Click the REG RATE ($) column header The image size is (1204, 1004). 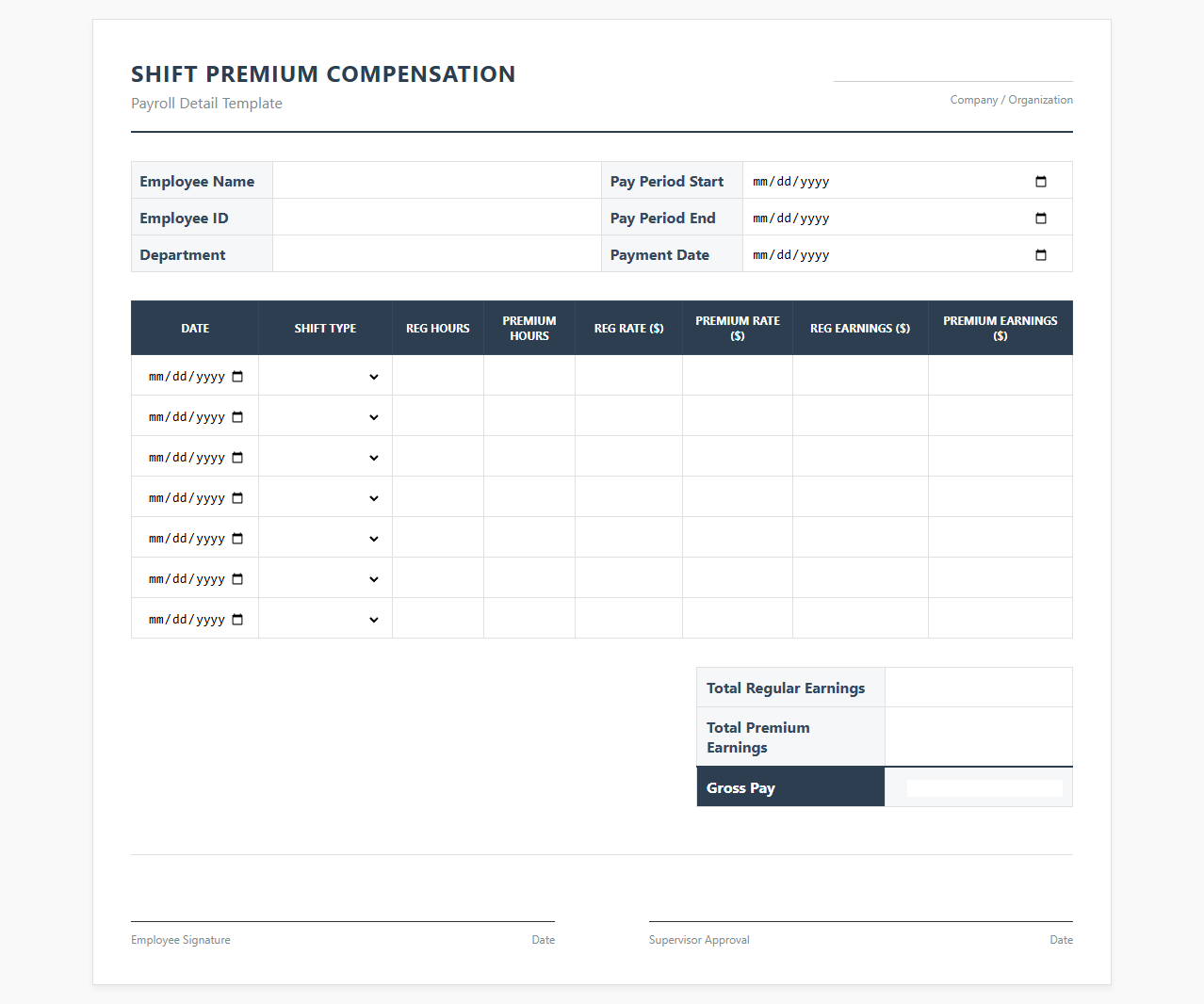[x=628, y=328]
